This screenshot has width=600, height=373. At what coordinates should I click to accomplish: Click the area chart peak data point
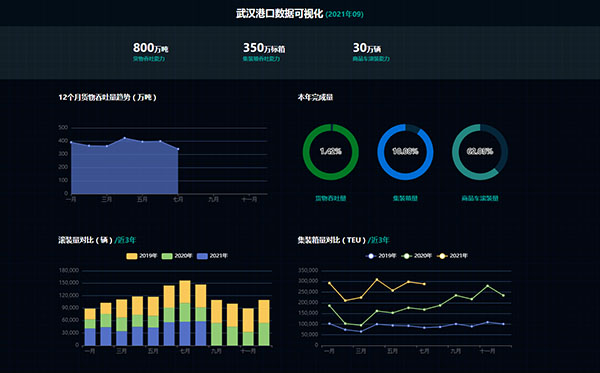point(125,138)
